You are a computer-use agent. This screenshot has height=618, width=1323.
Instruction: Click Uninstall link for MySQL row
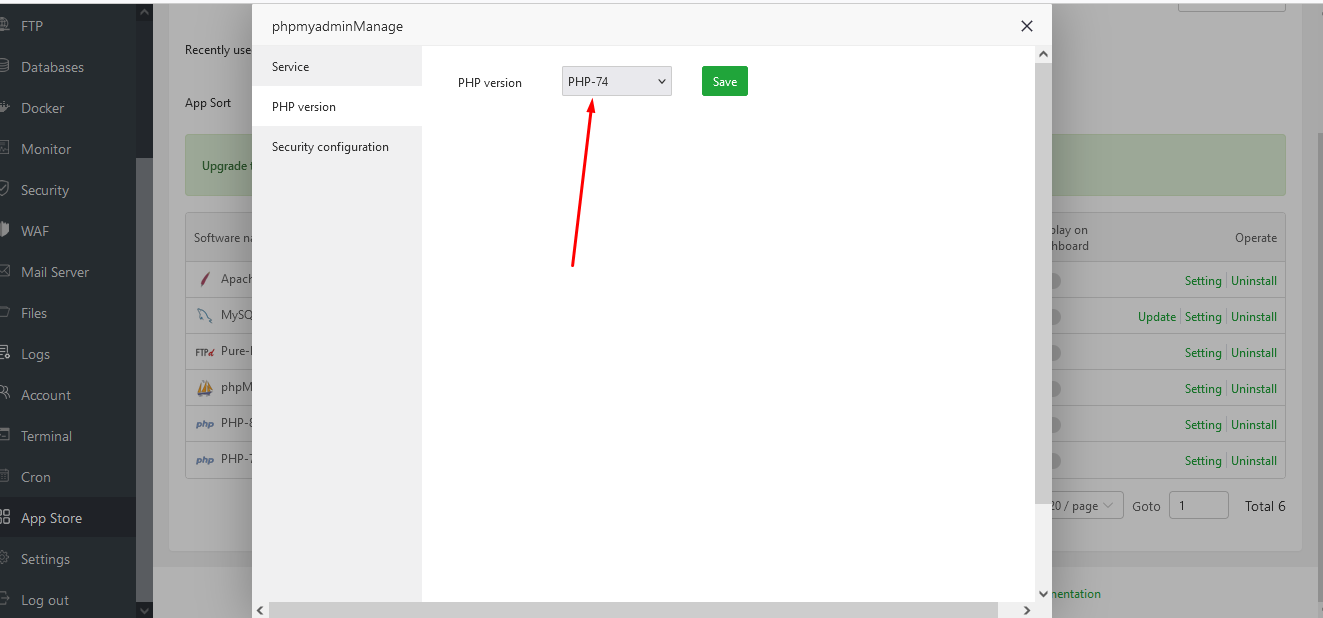pos(1254,317)
